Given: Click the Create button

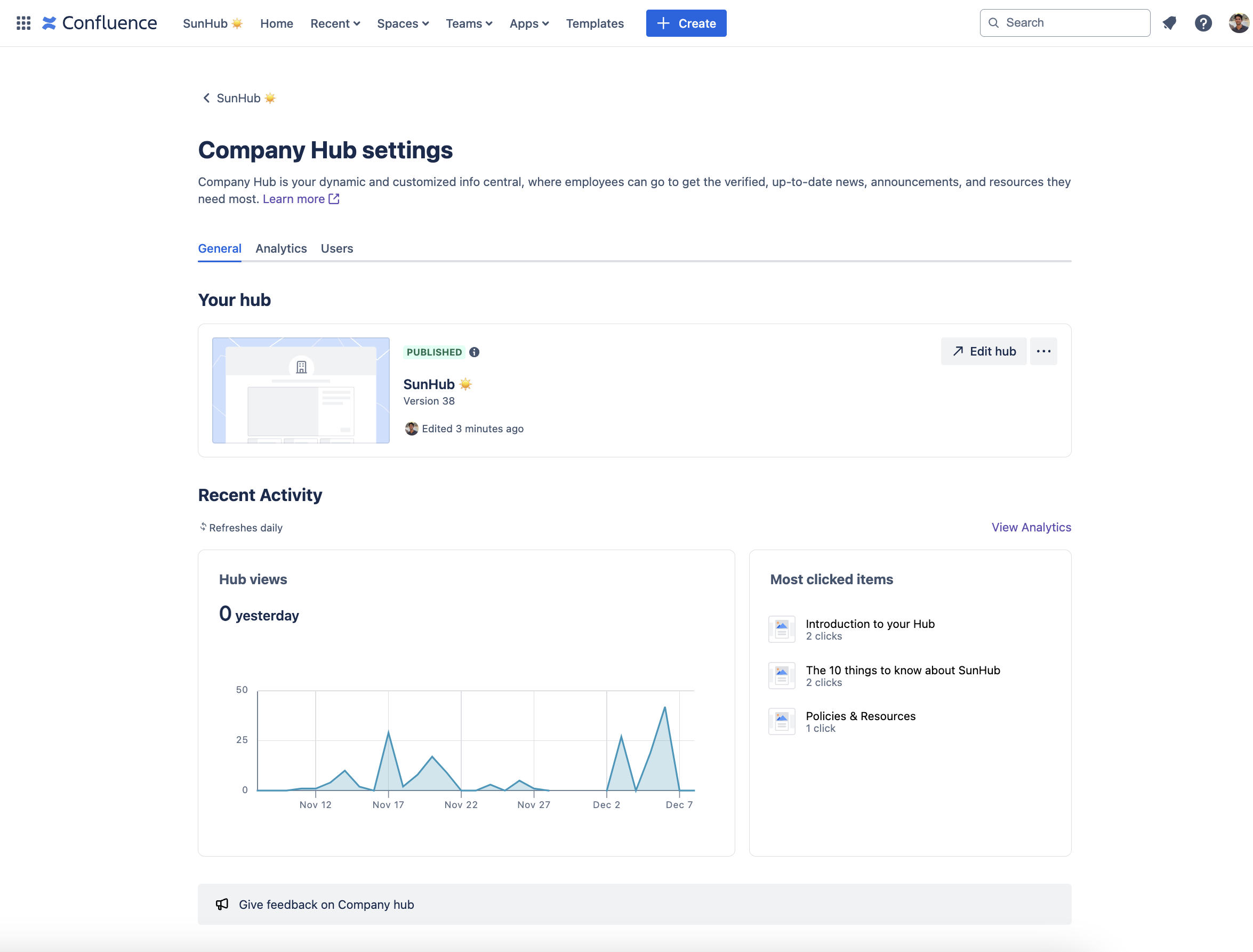Looking at the screenshot, I should pos(686,23).
